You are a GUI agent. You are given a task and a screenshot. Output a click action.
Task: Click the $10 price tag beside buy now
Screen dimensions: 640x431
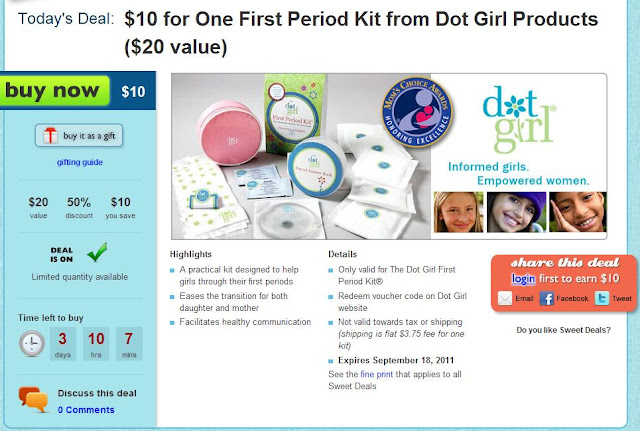(133, 91)
